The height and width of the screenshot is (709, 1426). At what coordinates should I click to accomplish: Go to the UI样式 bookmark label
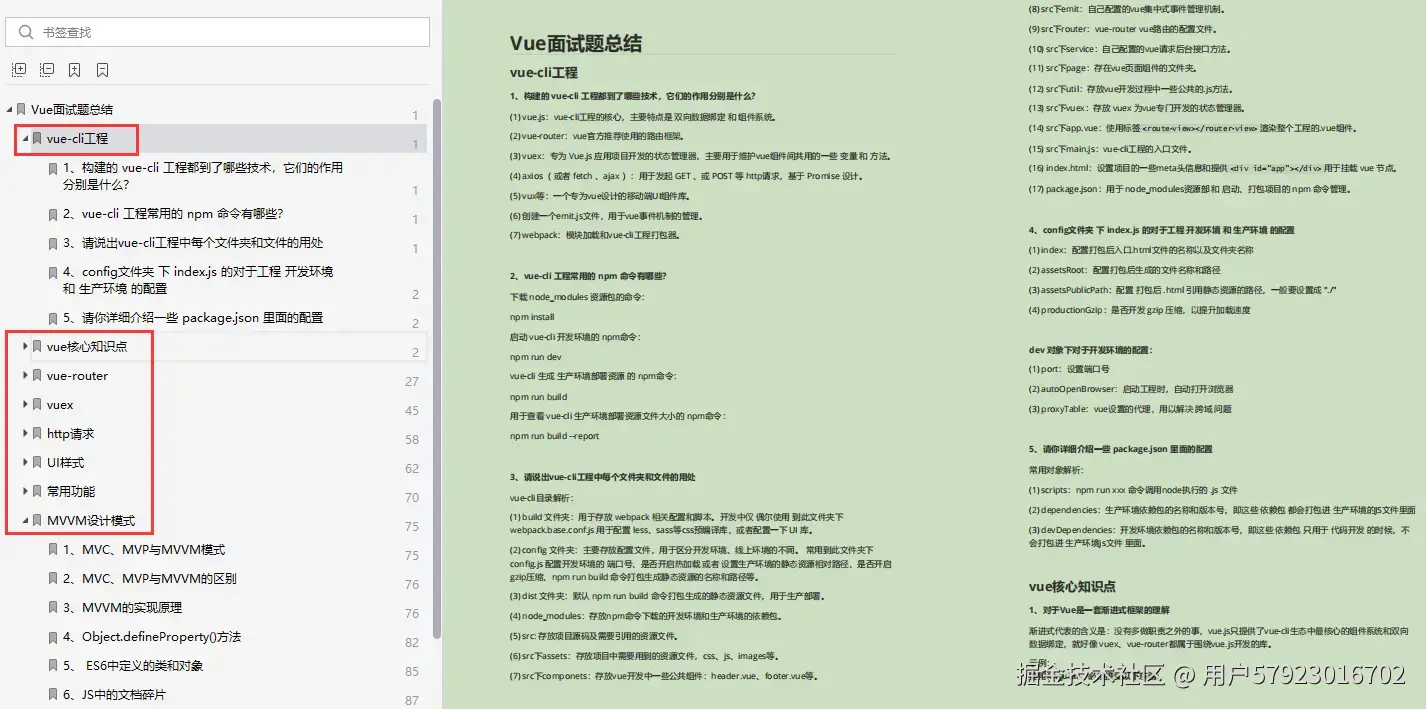65,462
